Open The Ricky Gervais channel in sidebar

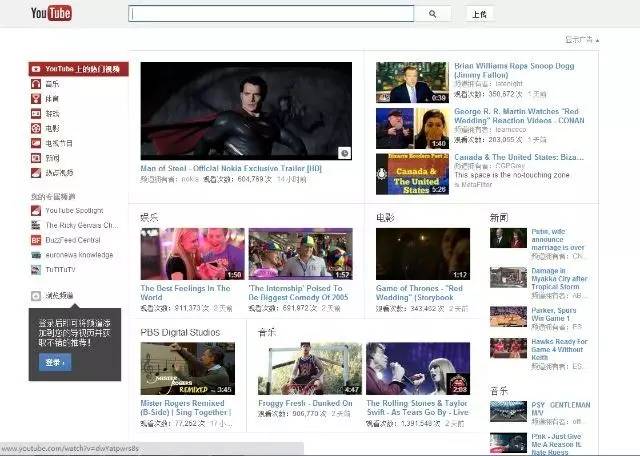coord(80,226)
